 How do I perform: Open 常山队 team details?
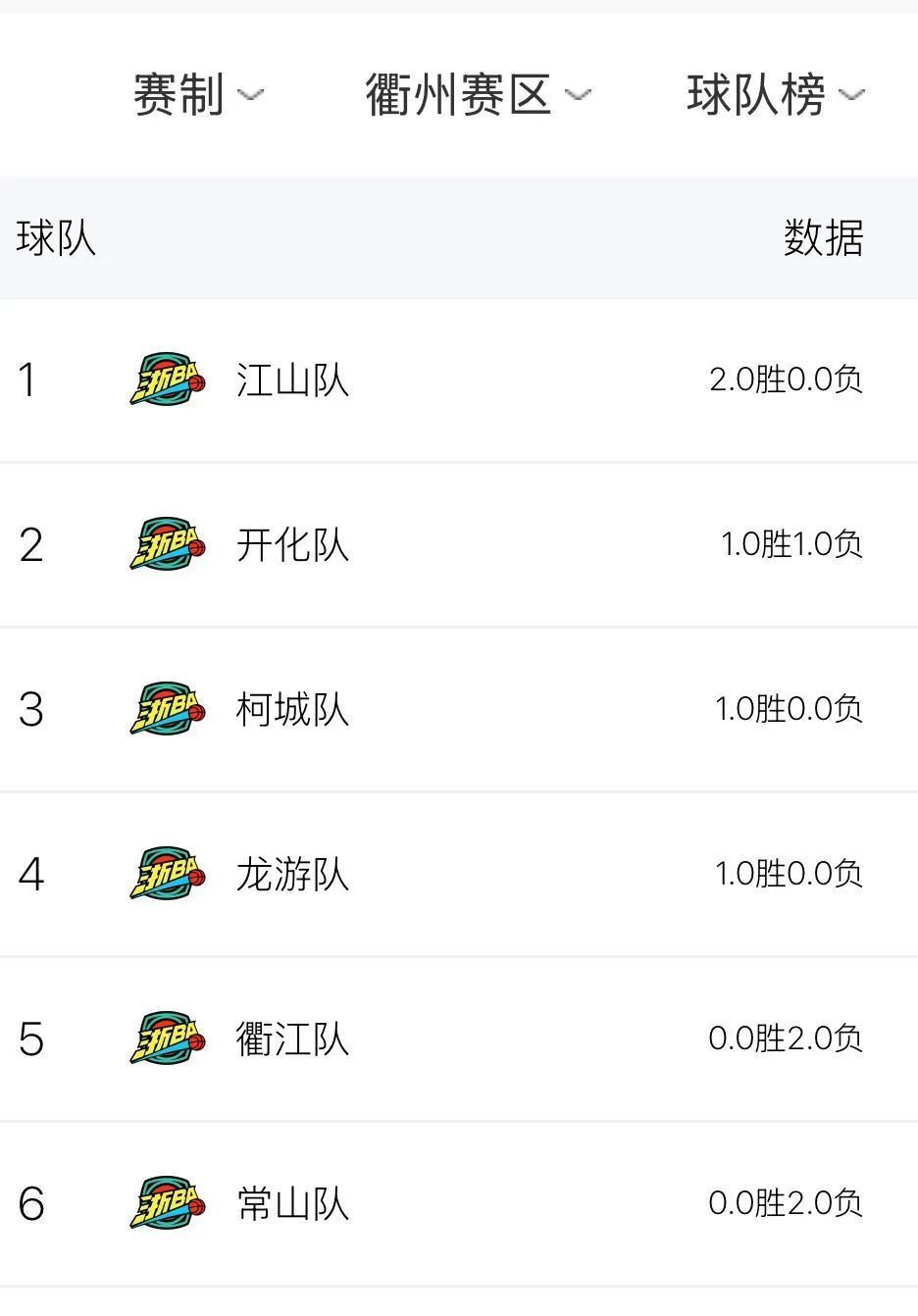[292, 1203]
